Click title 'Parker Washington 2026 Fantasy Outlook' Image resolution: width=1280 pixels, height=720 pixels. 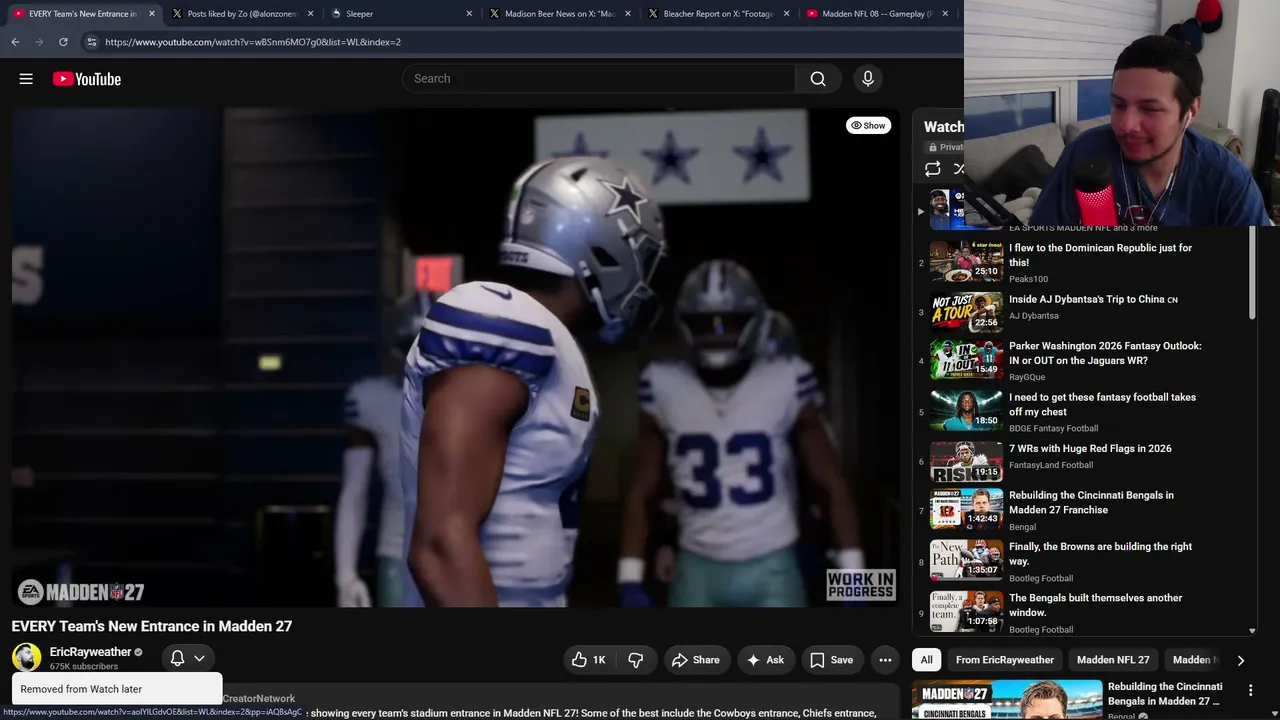click(x=1105, y=353)
